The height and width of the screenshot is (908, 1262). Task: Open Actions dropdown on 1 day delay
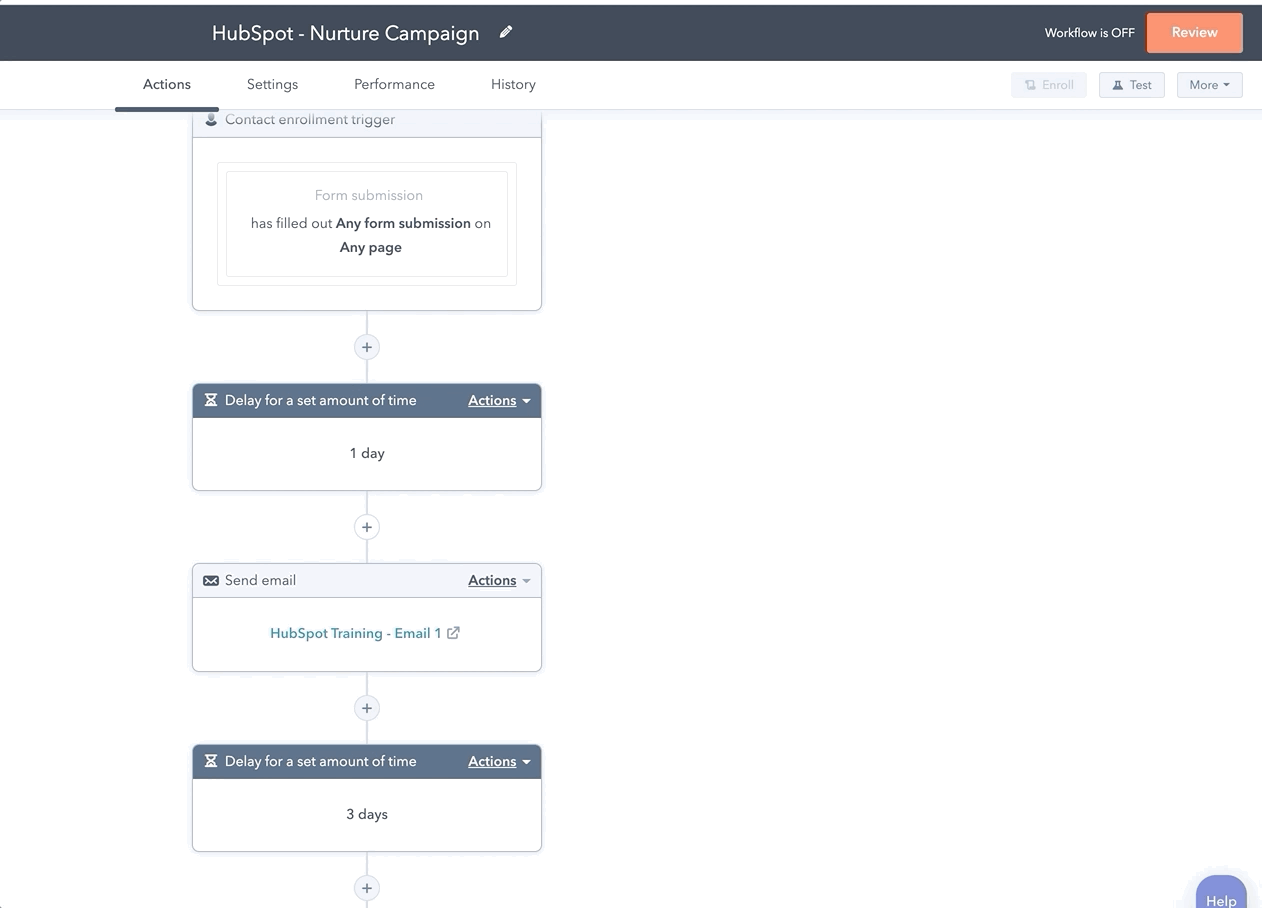(x=499, y=400)
